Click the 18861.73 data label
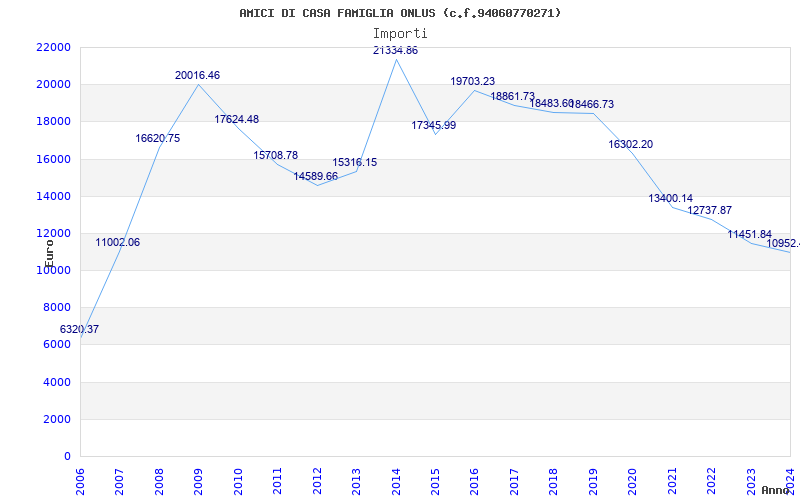Screen dimensions: 800x500 [512, 96]
